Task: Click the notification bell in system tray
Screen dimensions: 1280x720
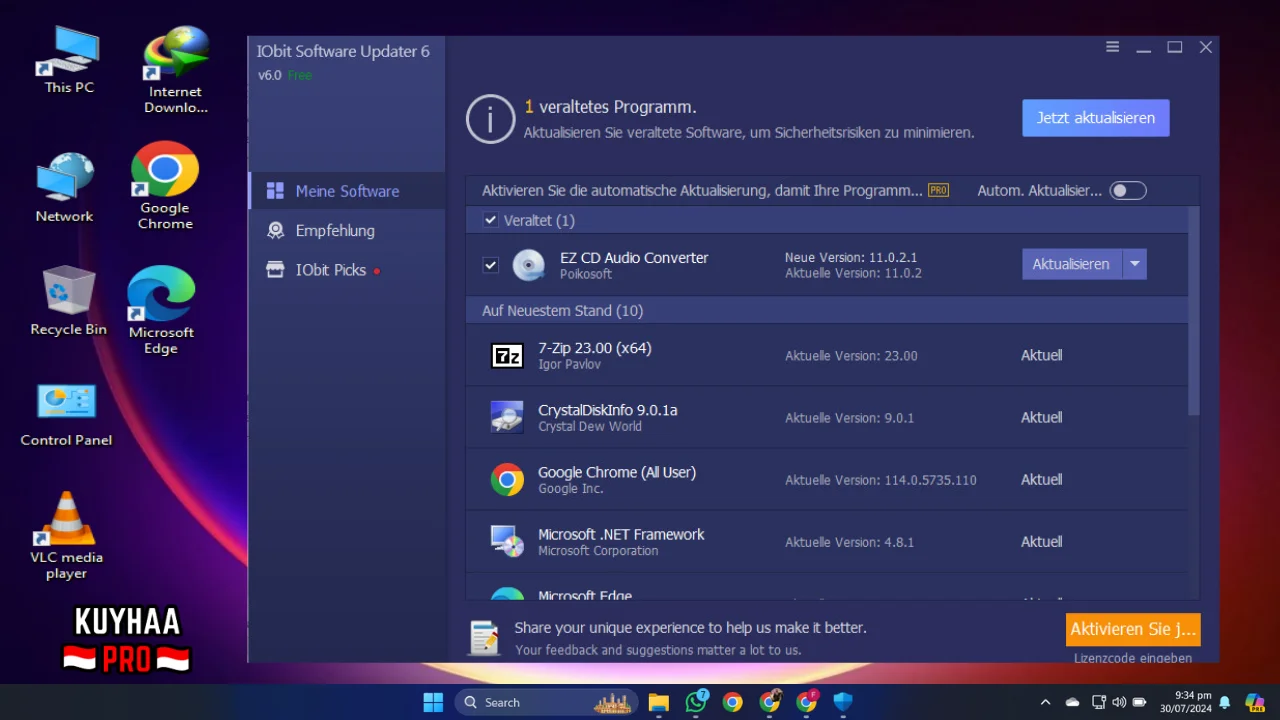Action: [1225, 702]
